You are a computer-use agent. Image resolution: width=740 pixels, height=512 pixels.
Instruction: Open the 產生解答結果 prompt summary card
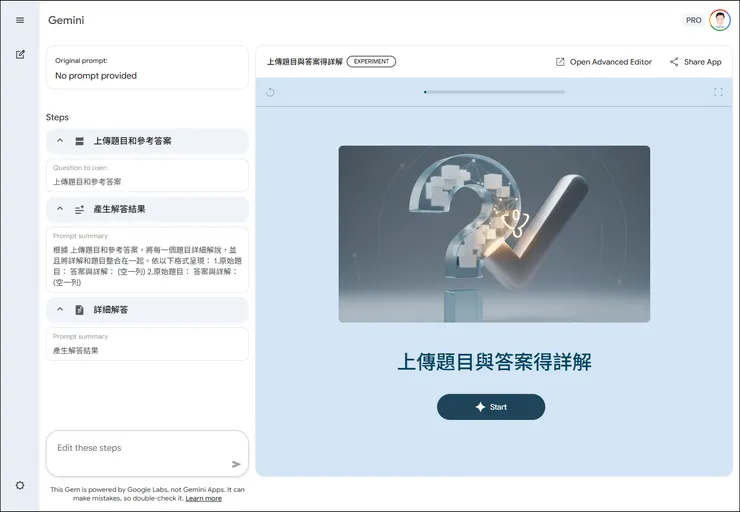coord(147,260)
